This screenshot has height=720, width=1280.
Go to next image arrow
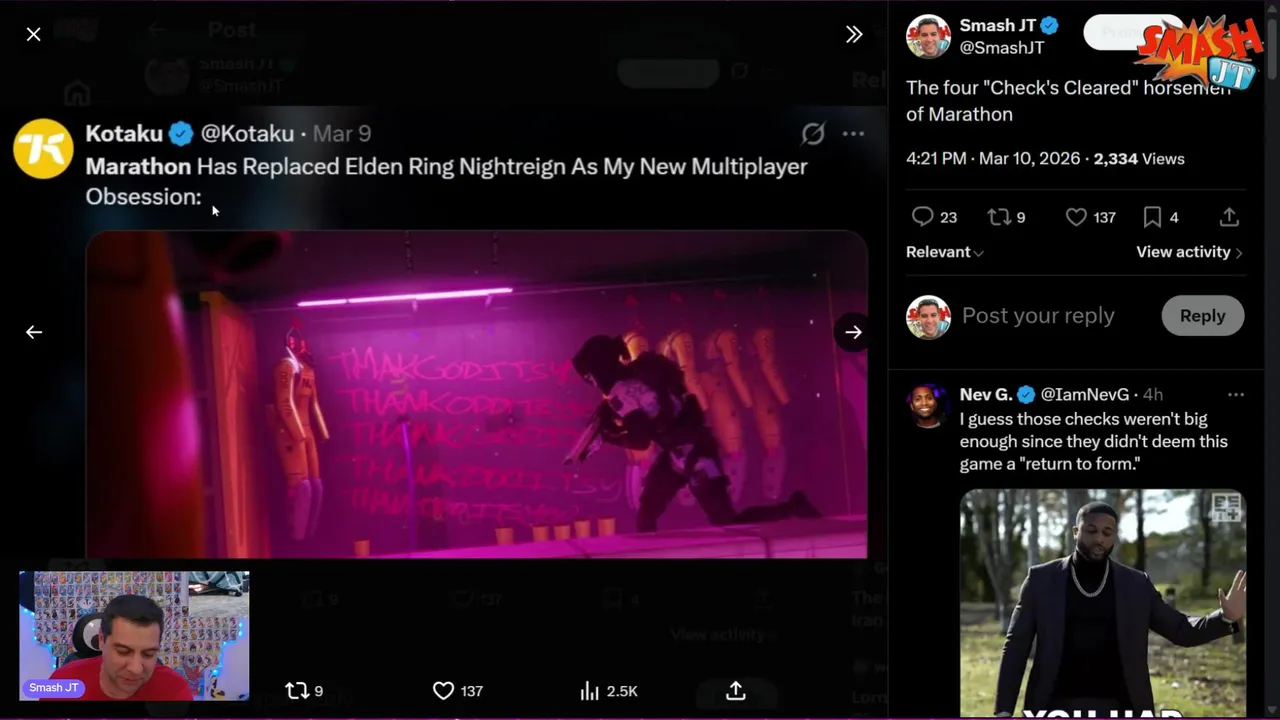(x=853, y=332)
